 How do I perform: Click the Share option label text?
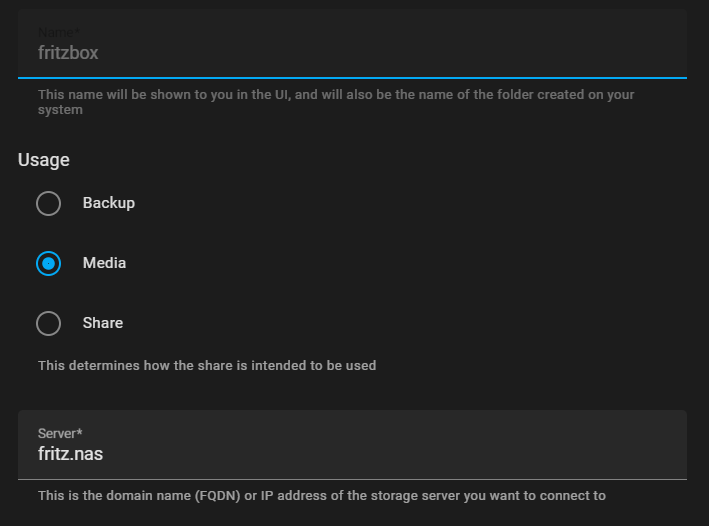(x=102, y=323)
